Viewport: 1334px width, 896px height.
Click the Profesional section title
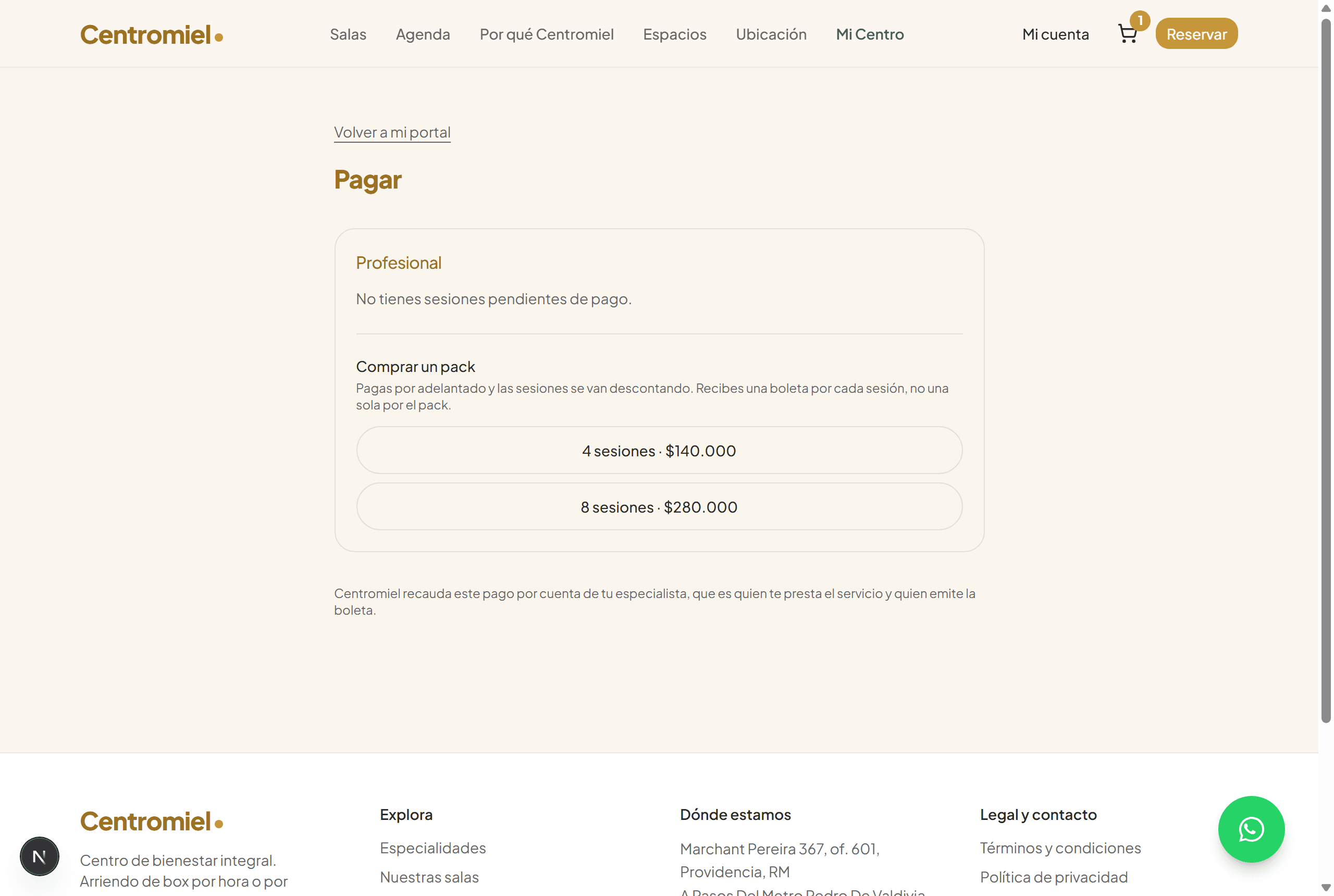pos(398,263)
